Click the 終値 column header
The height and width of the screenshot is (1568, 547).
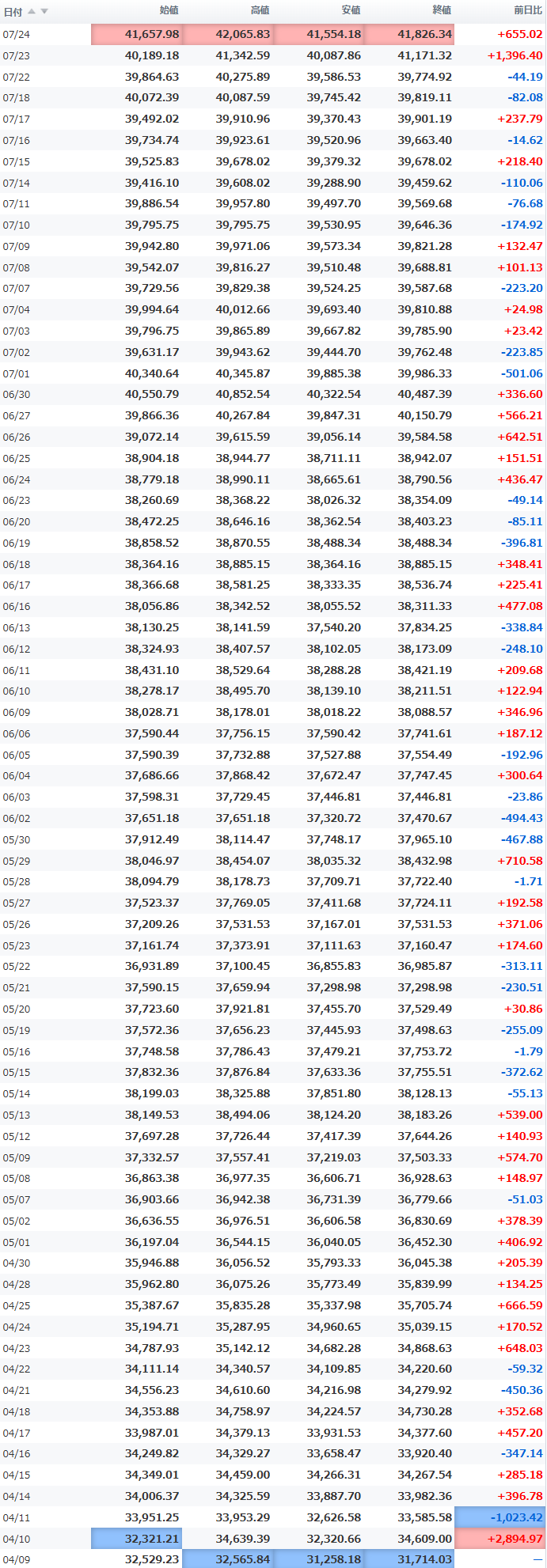[442, 10]
